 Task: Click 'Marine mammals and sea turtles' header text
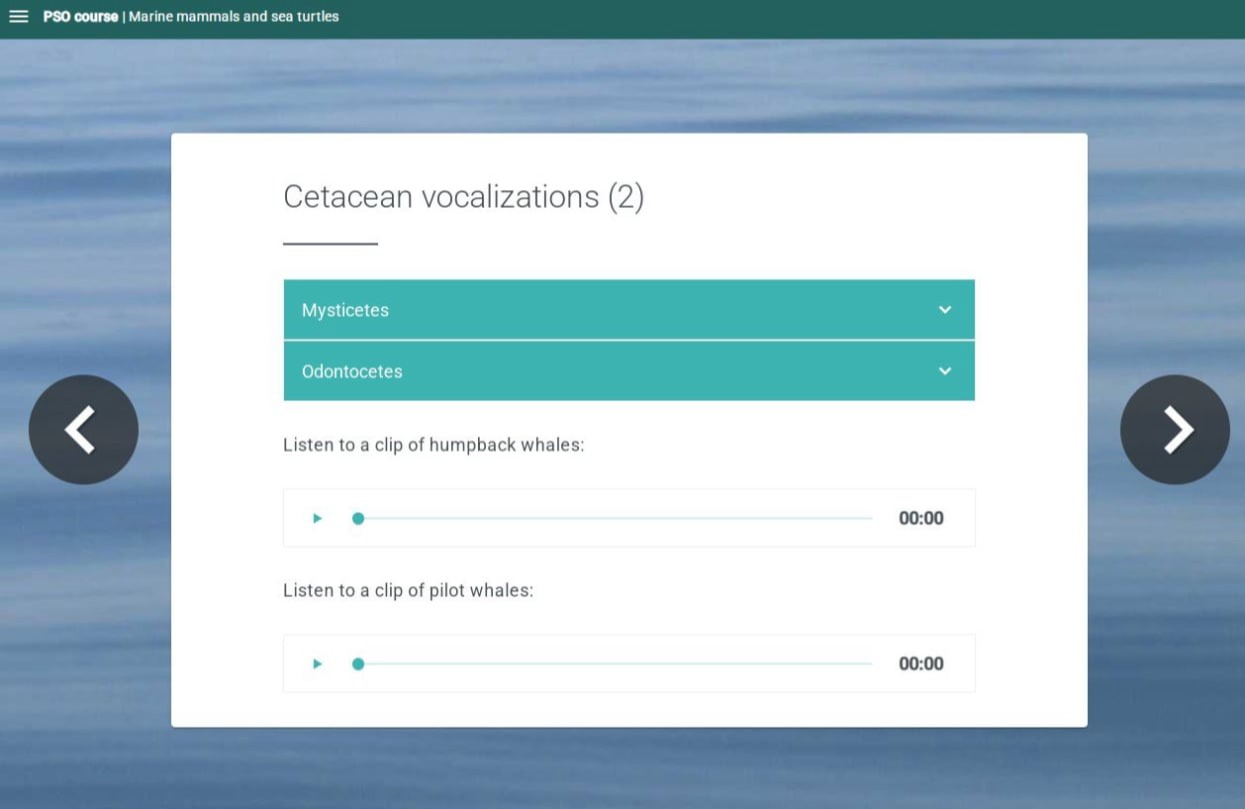click(x=235, y=17)
